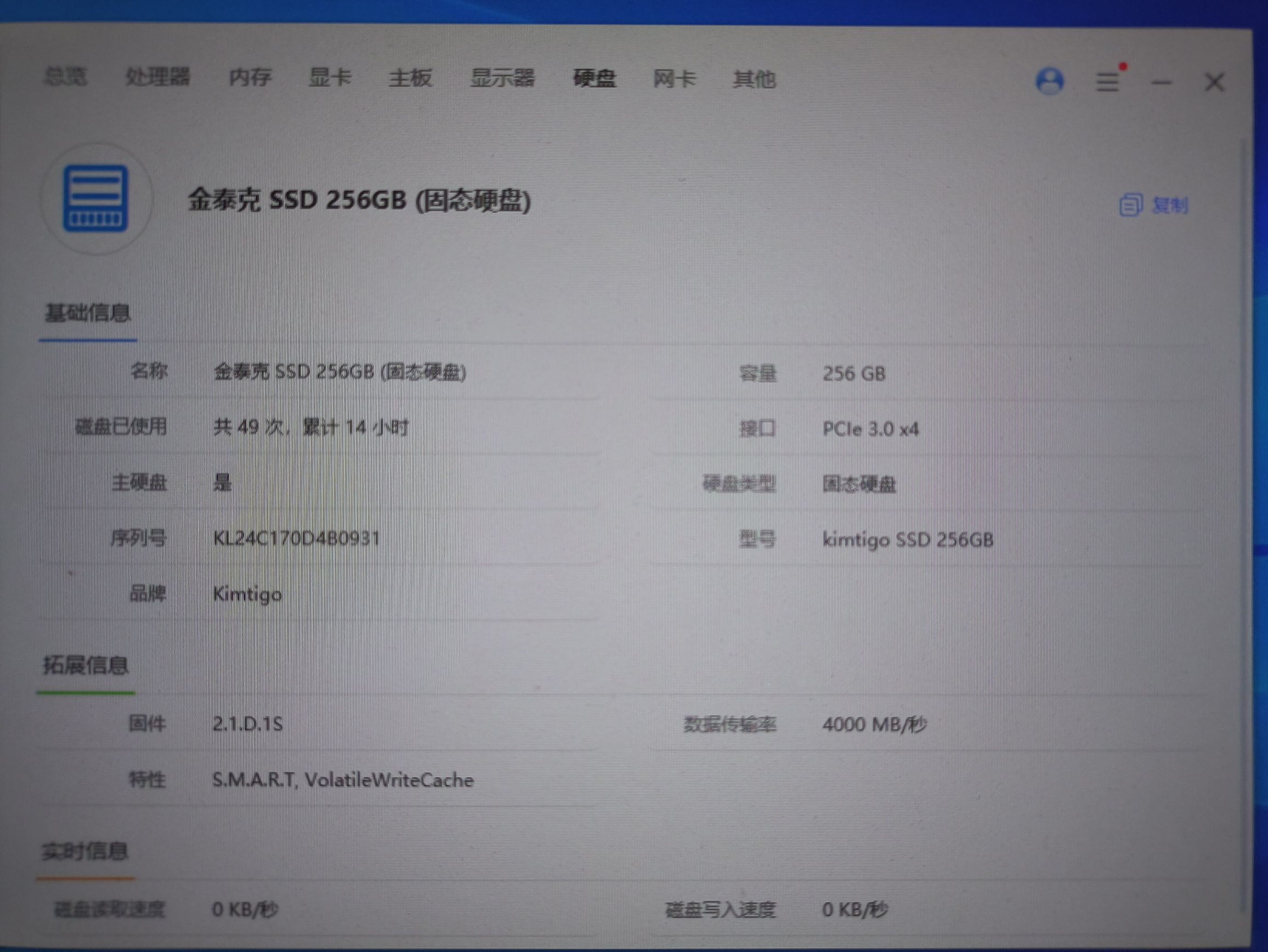
Task: Click the 固件 label
Action: pyautogui.click(x=148, y=724)
